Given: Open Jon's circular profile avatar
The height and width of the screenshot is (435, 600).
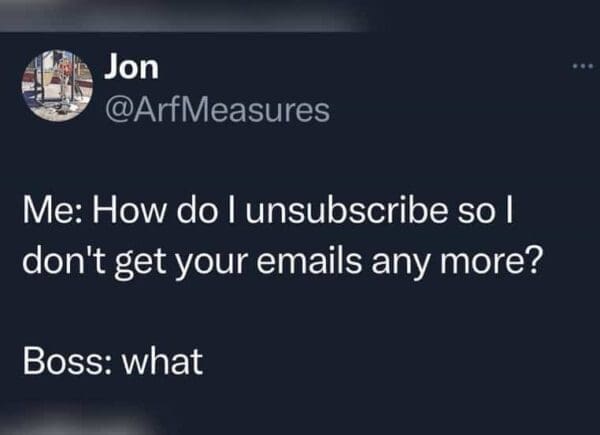Looking at the screenshot, I should [57, 85].
